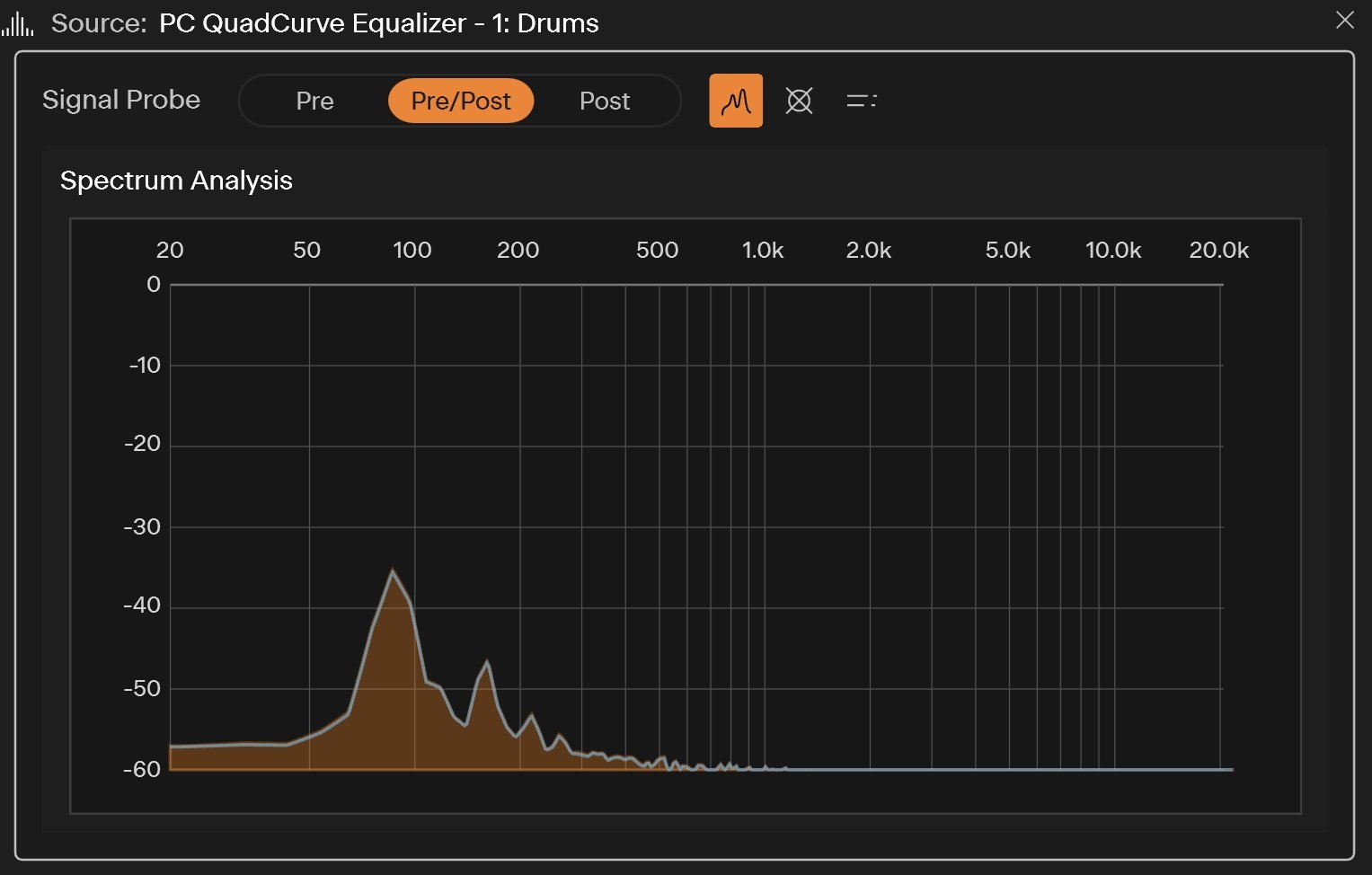Toggle the crossed-circle icon in the toolbar
Viewport: 1372px width, 875px height.
(x=799, y=101)
